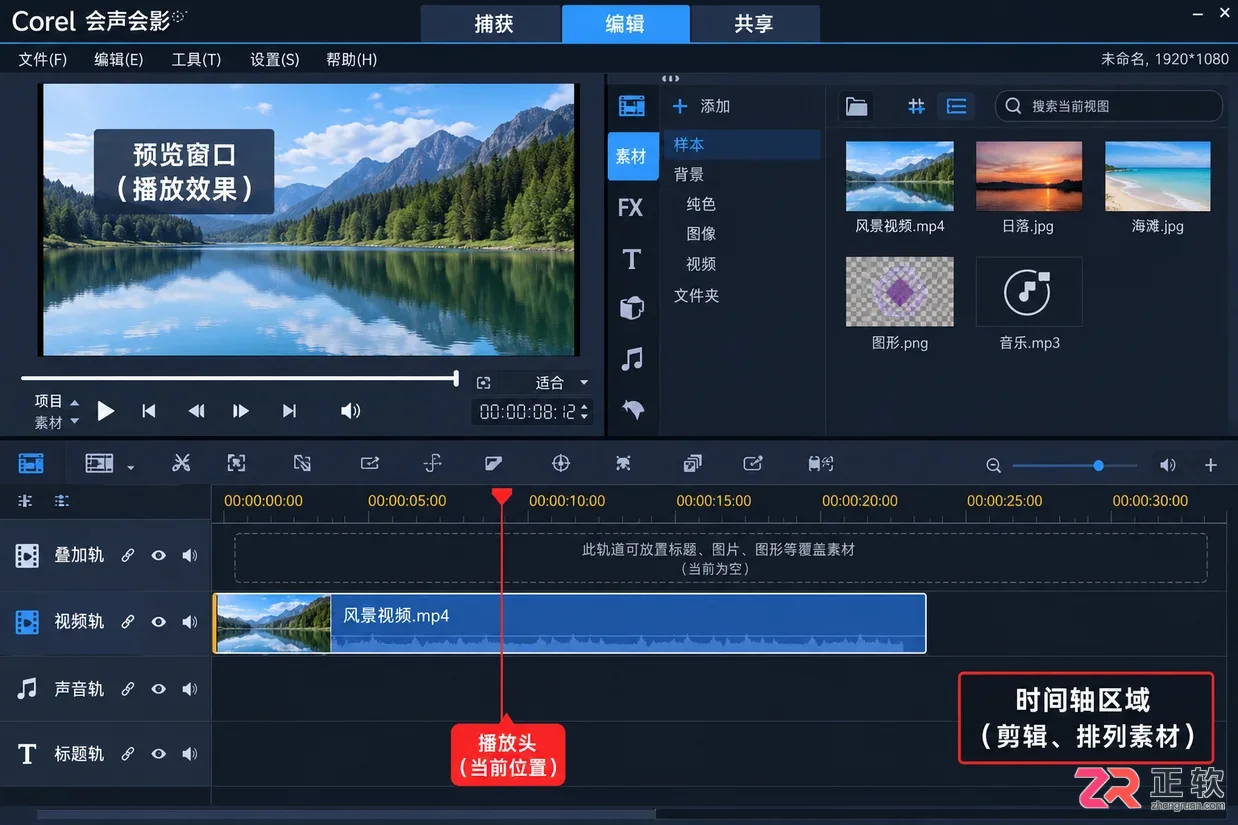Click the preview scrubber bar
1238x825 pixels.
[x=239, y=378]
